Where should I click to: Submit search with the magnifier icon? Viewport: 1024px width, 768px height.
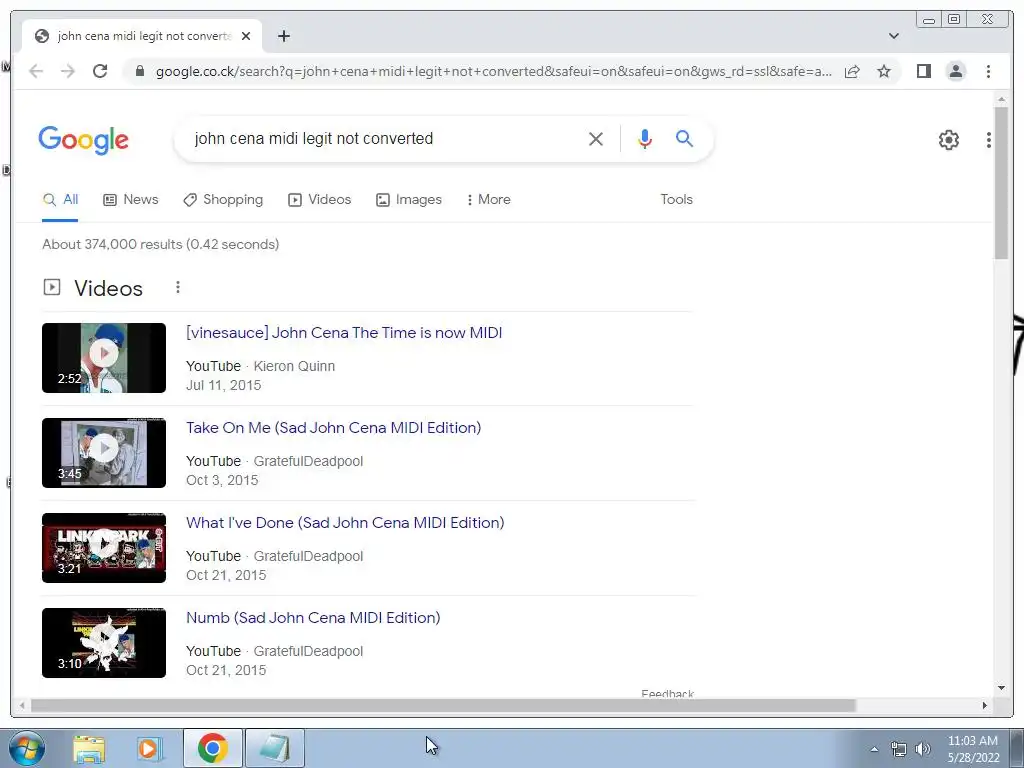tap(684, 138)
